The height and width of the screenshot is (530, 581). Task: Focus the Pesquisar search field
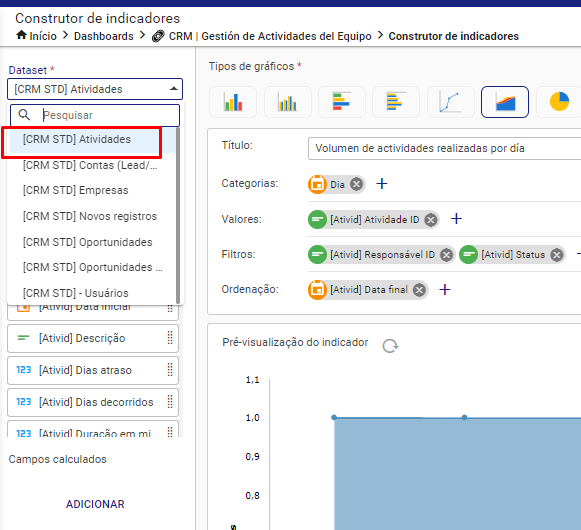click(x=95, y=115)
